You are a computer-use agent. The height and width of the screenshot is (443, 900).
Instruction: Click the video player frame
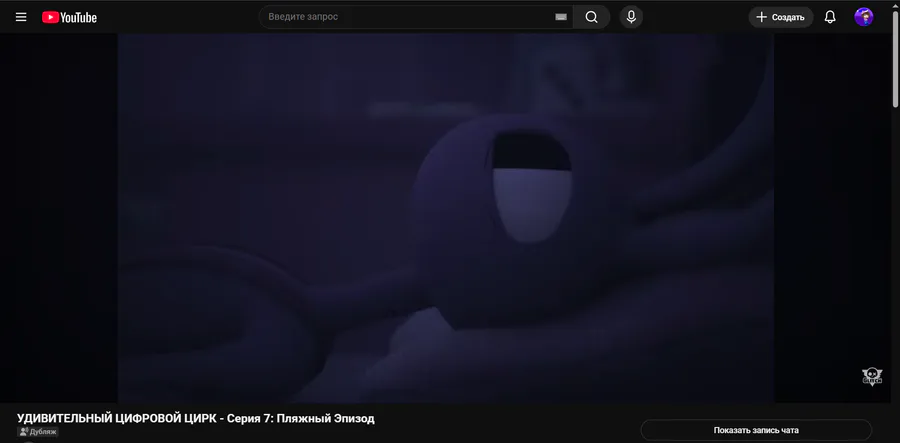[445, 218]
